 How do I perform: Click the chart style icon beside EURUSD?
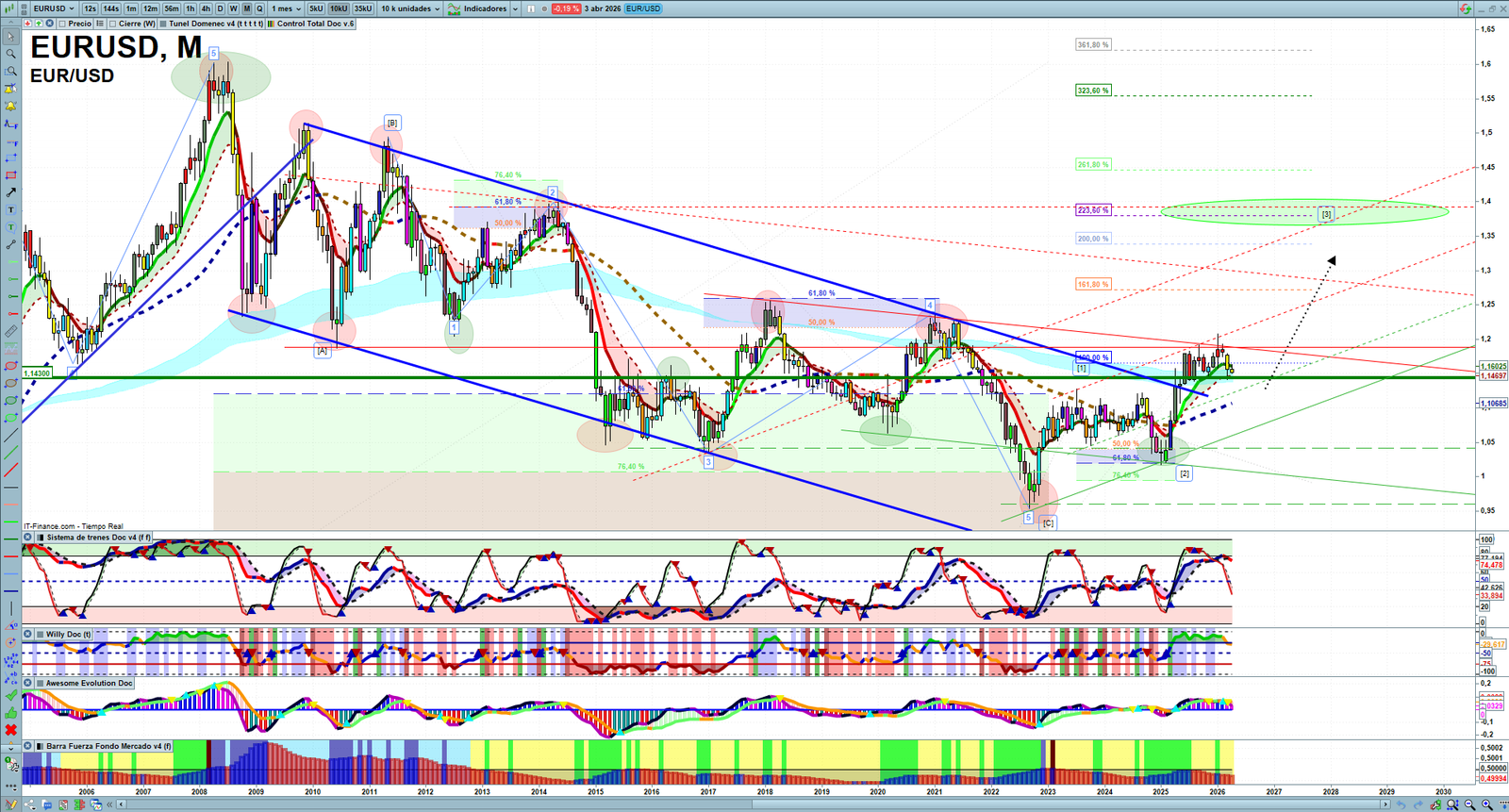25,8
